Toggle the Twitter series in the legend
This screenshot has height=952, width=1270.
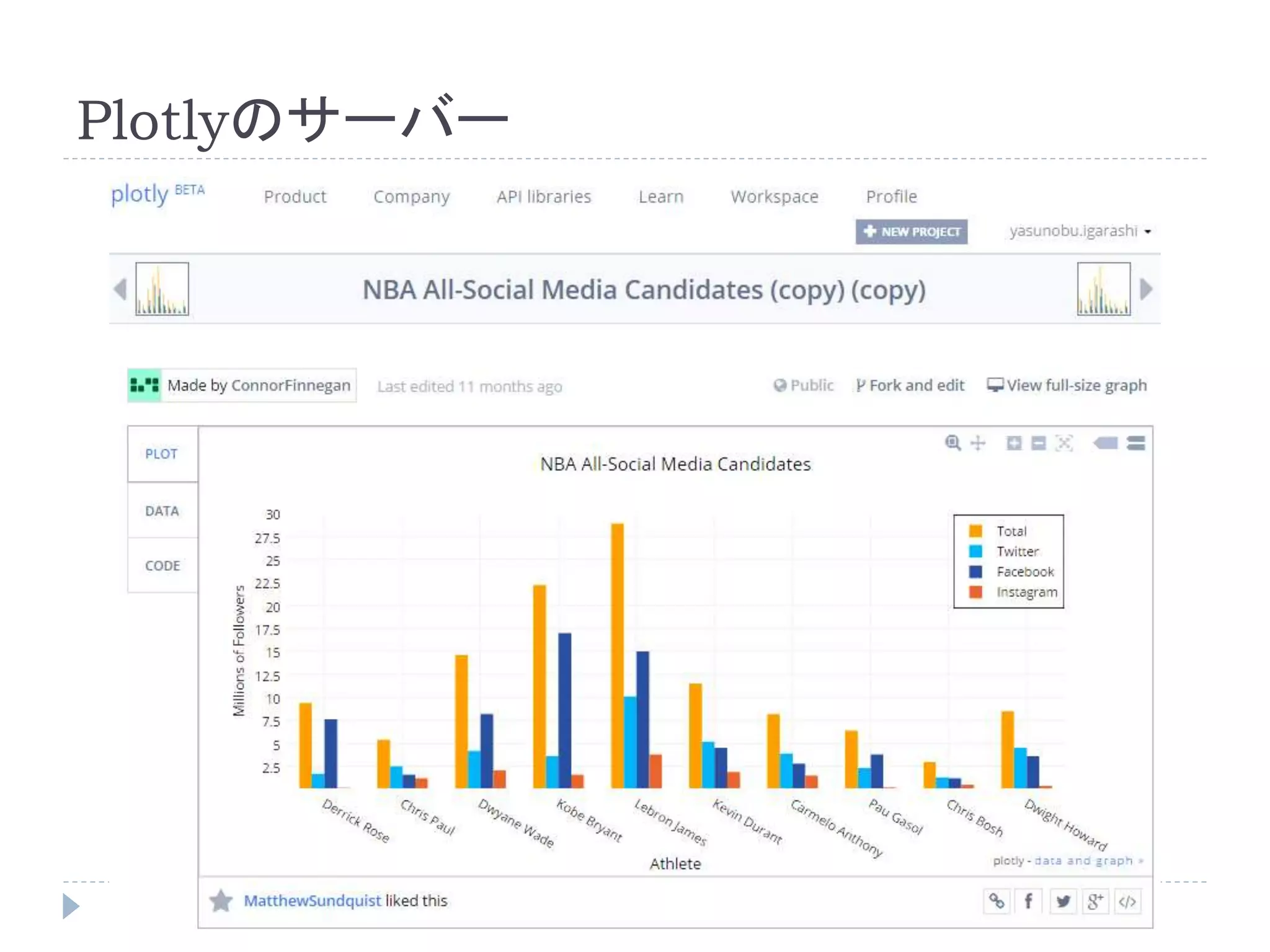pos(1017,551)
